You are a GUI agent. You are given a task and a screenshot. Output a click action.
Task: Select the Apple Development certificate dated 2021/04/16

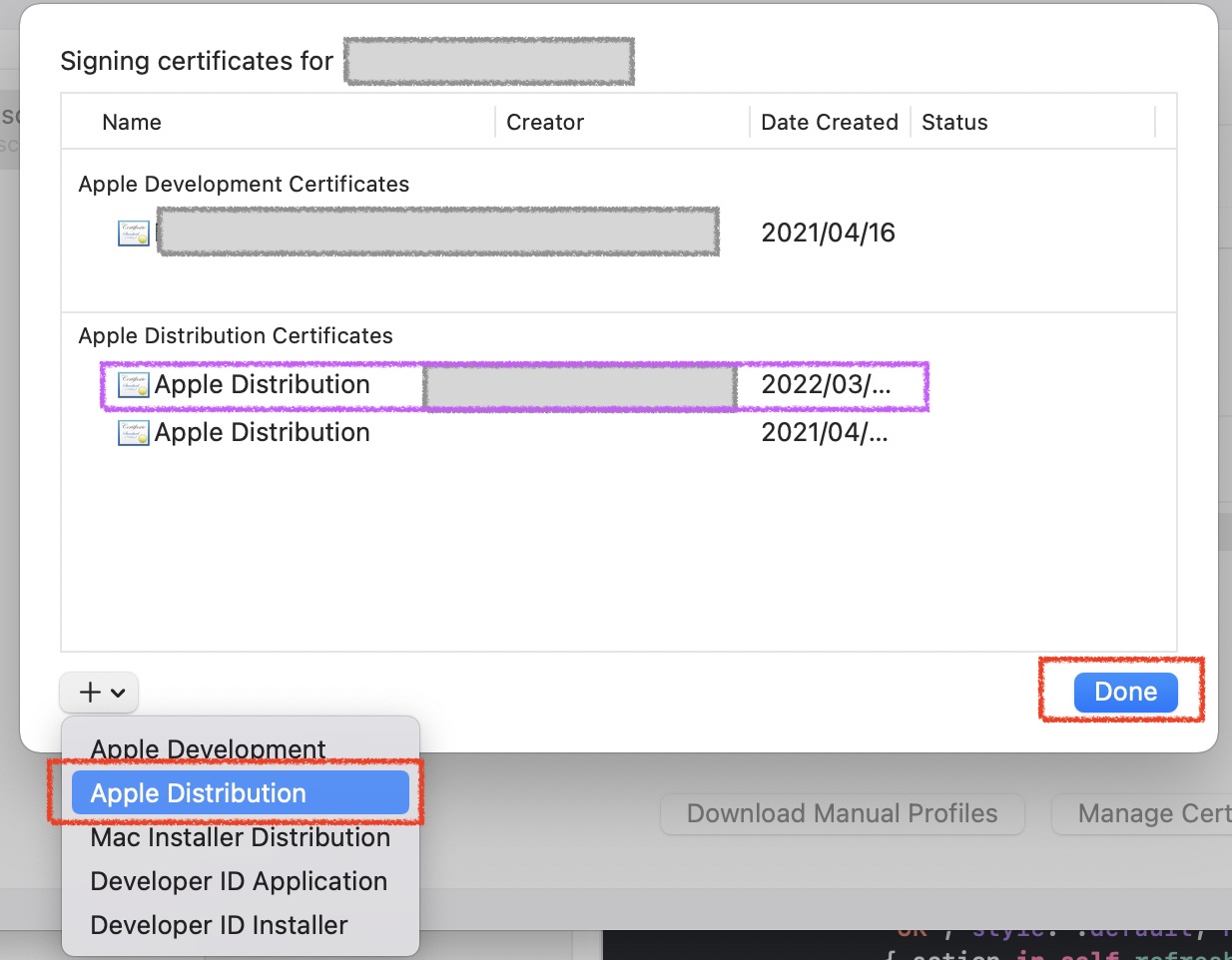click(437, 232)
